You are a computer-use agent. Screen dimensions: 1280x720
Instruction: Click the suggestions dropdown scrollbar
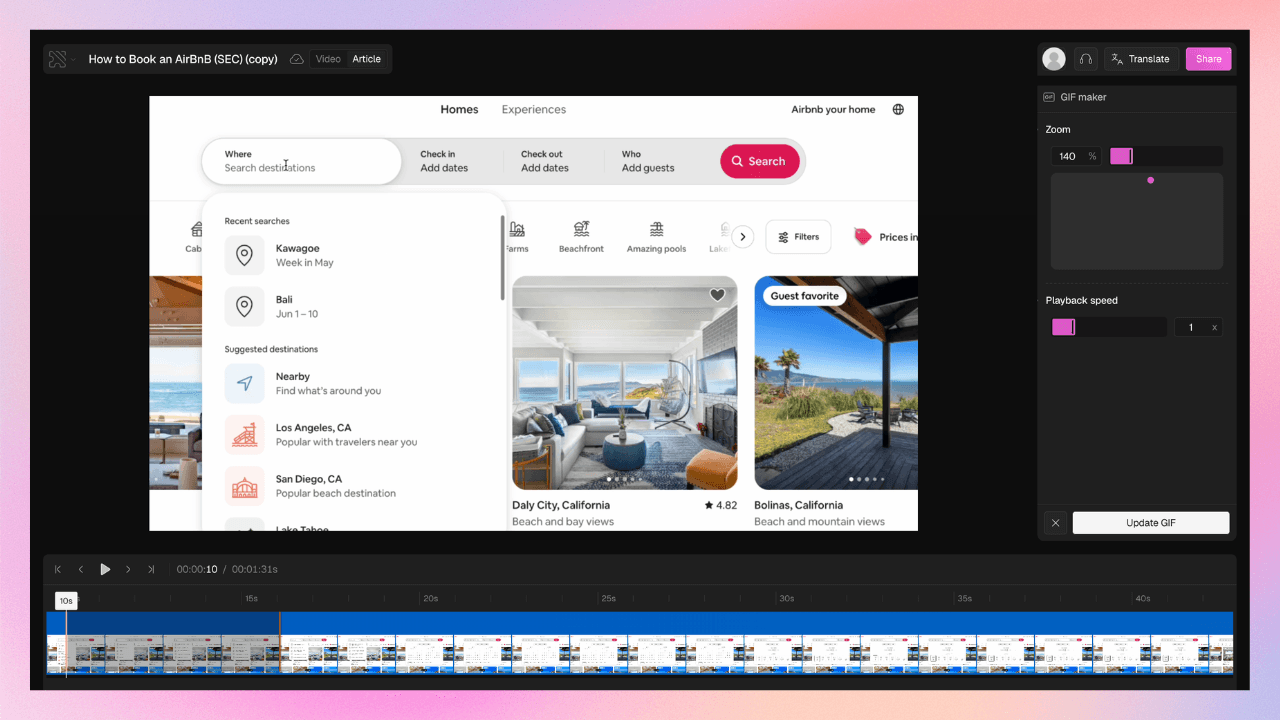pyautogui.click(x=502, y=258)
